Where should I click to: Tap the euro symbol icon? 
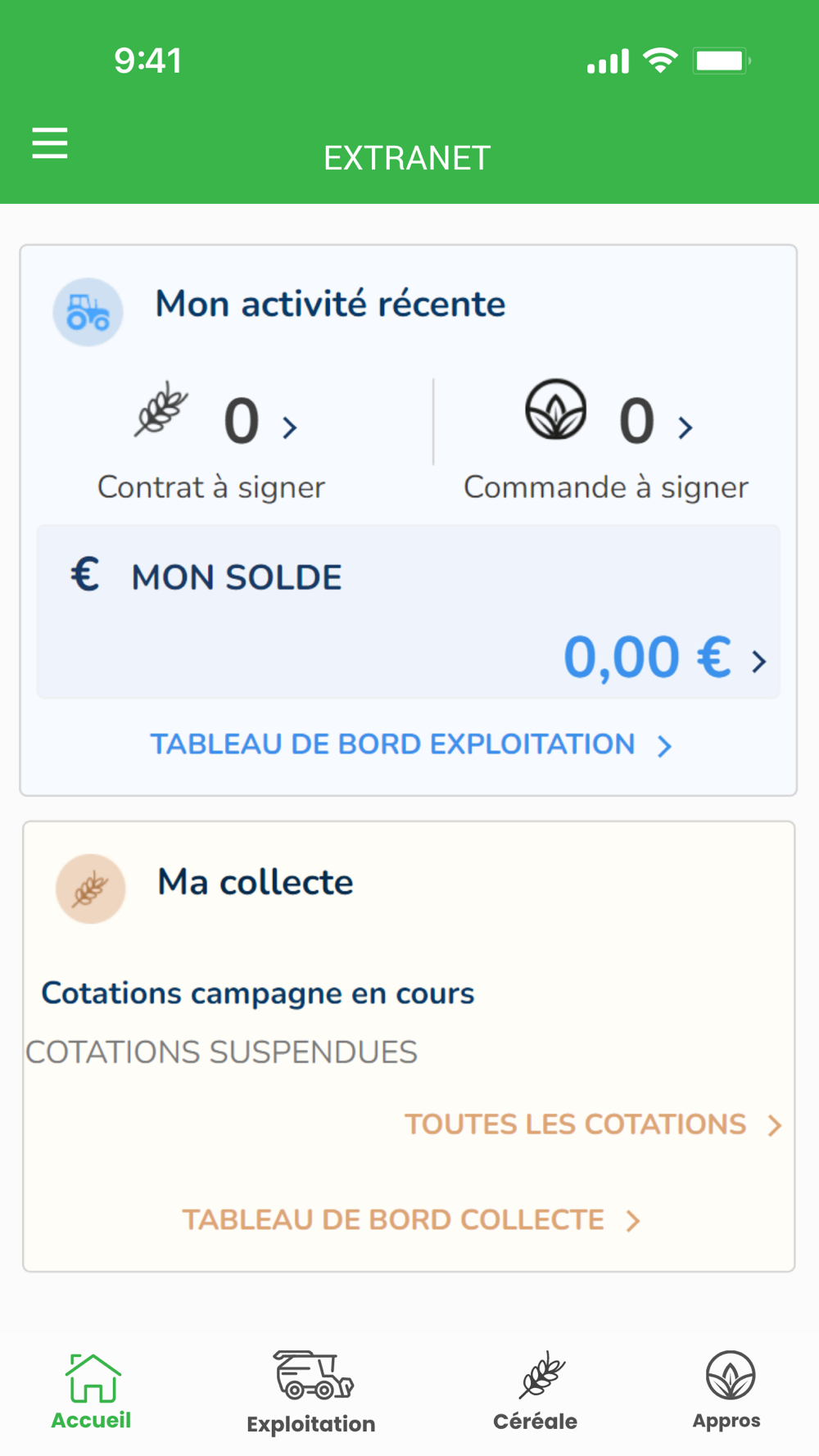[x=85, y=574]
